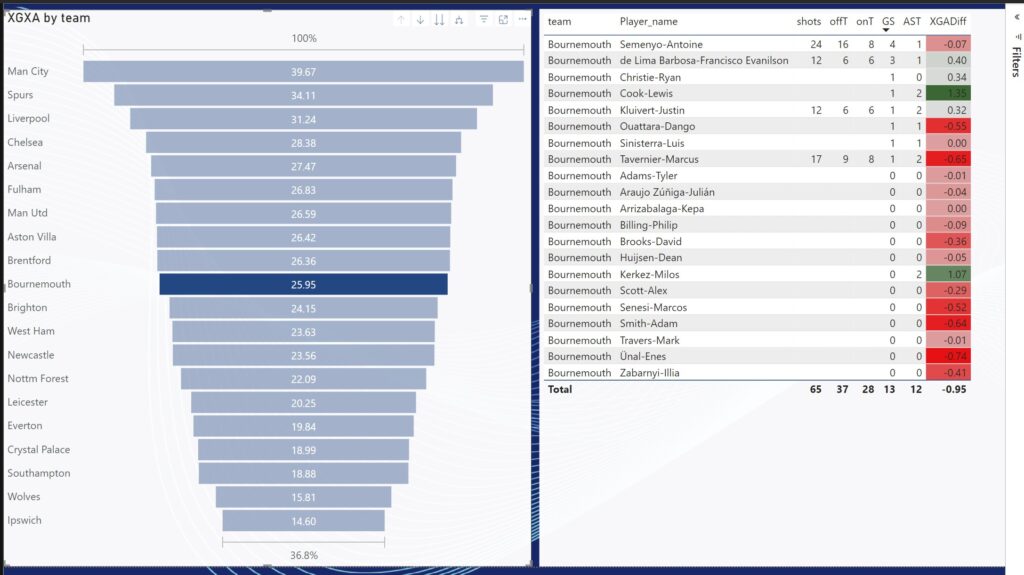Screen dimensions: 1024x575
Task: Select the Spurs funnel bar 34.11
Action: coord(303,95)
